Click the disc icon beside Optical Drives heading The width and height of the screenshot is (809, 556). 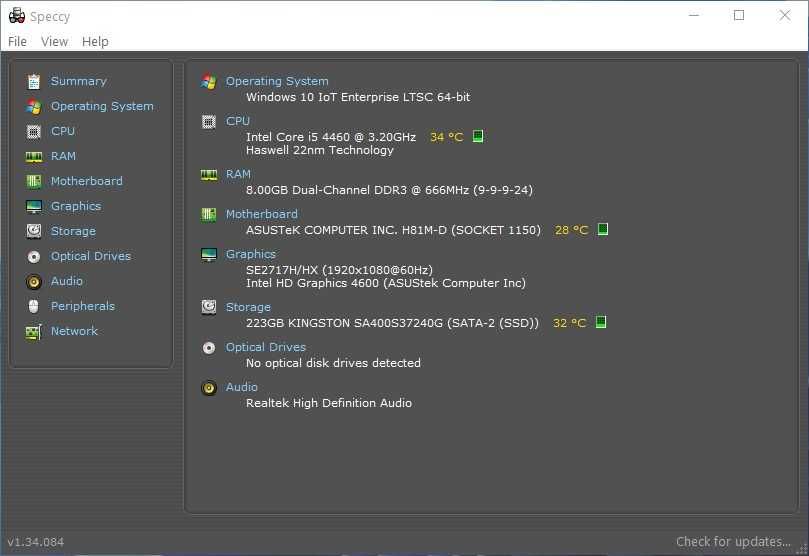[209, 348]
